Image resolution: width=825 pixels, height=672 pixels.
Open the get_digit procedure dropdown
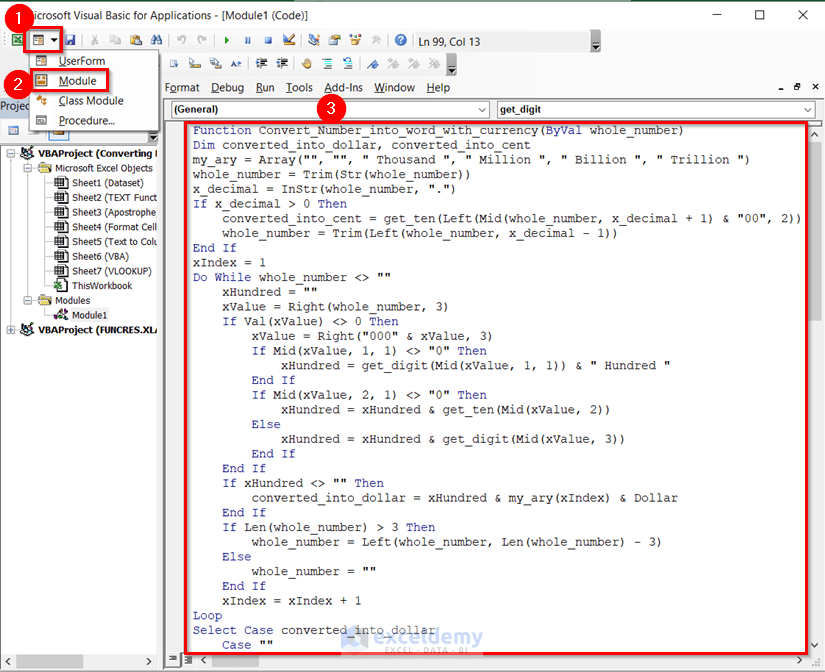pos(810,109)
